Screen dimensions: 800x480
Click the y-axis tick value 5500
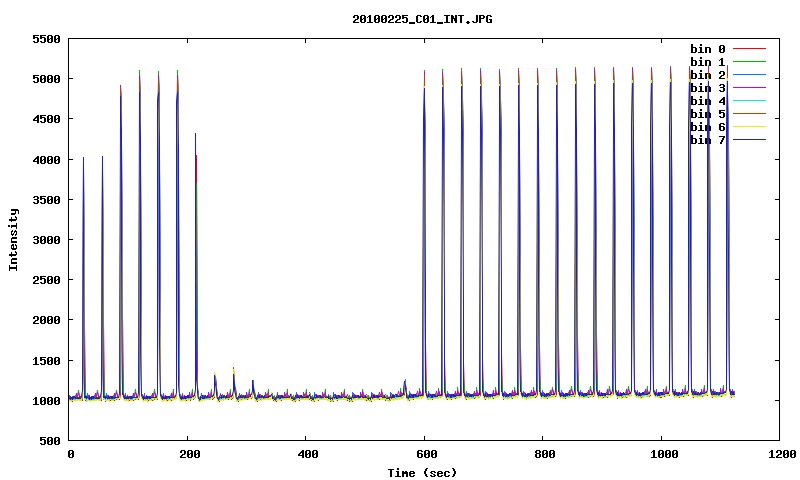pos(46,39)
